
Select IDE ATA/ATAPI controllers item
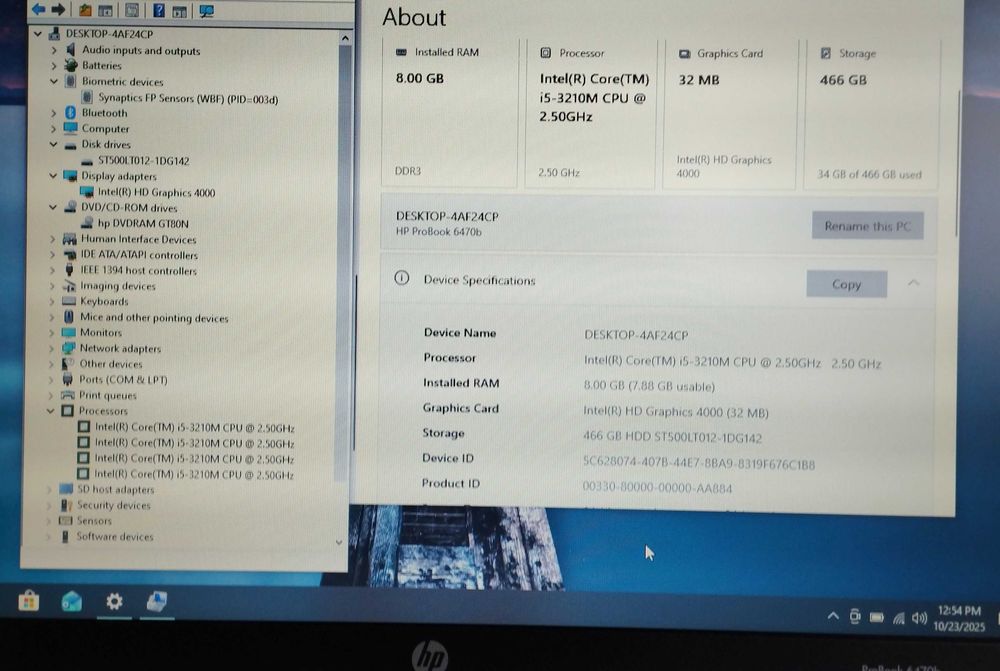(x=139, y=254)
